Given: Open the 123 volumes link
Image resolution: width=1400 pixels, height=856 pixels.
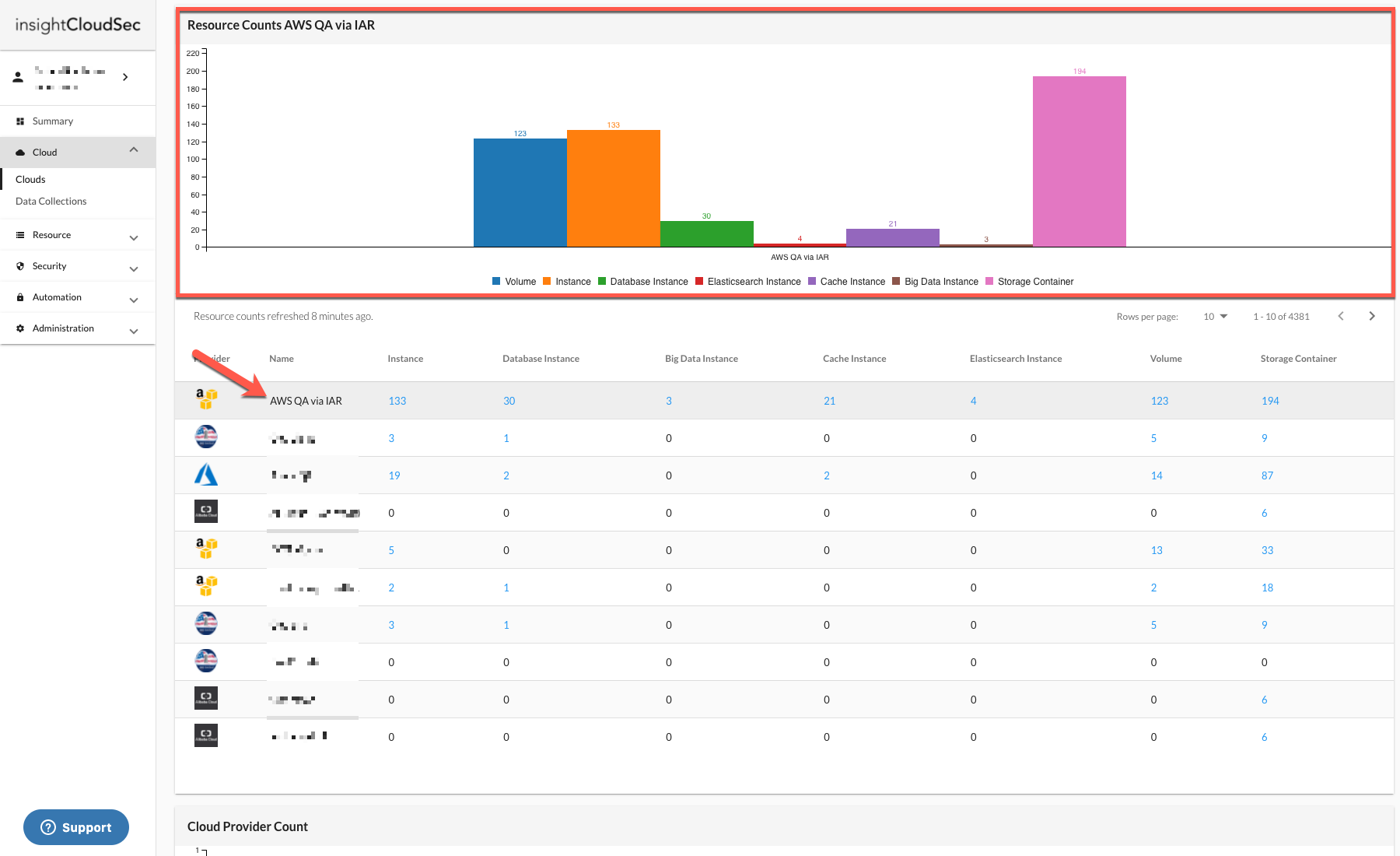Looking at the screenshot, I should click(1160, 402).
